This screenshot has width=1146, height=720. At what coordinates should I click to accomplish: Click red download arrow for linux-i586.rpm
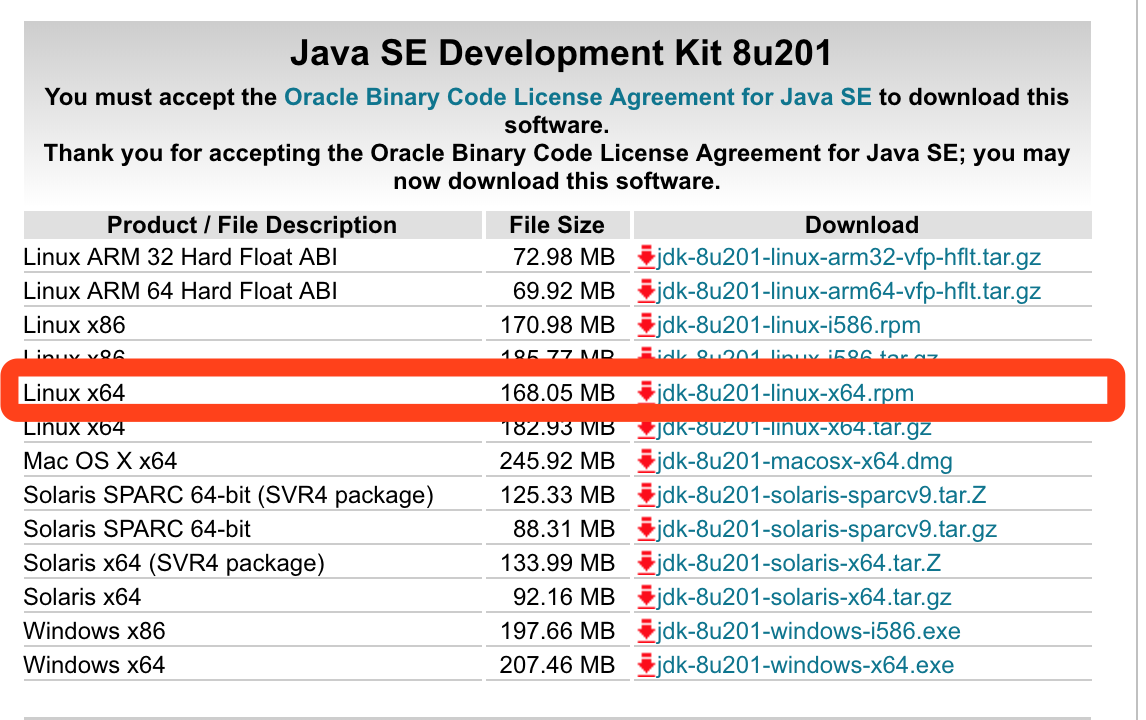[x=646, y=325]
